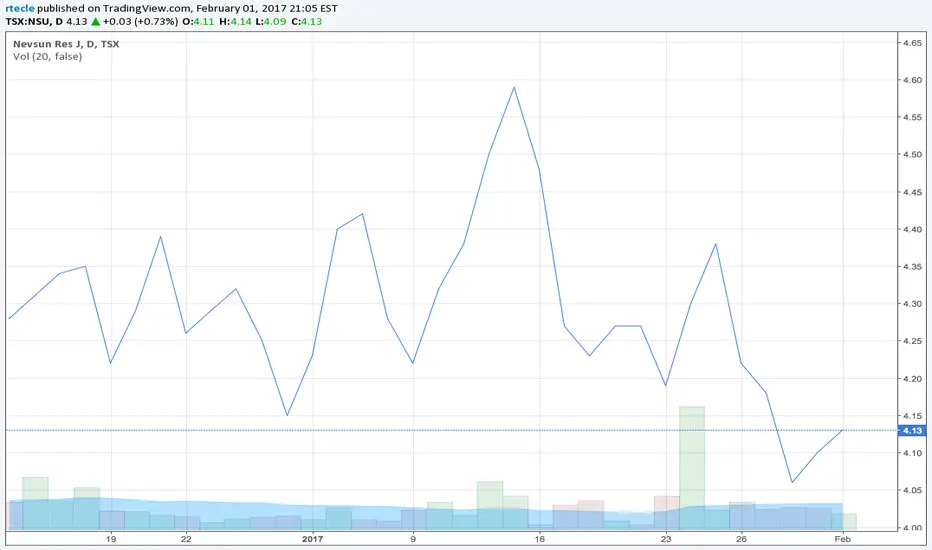Select the Nevsun Res J, D, TSX legend
The width and height of the screenshot is (932, 550).
[66, 44]
